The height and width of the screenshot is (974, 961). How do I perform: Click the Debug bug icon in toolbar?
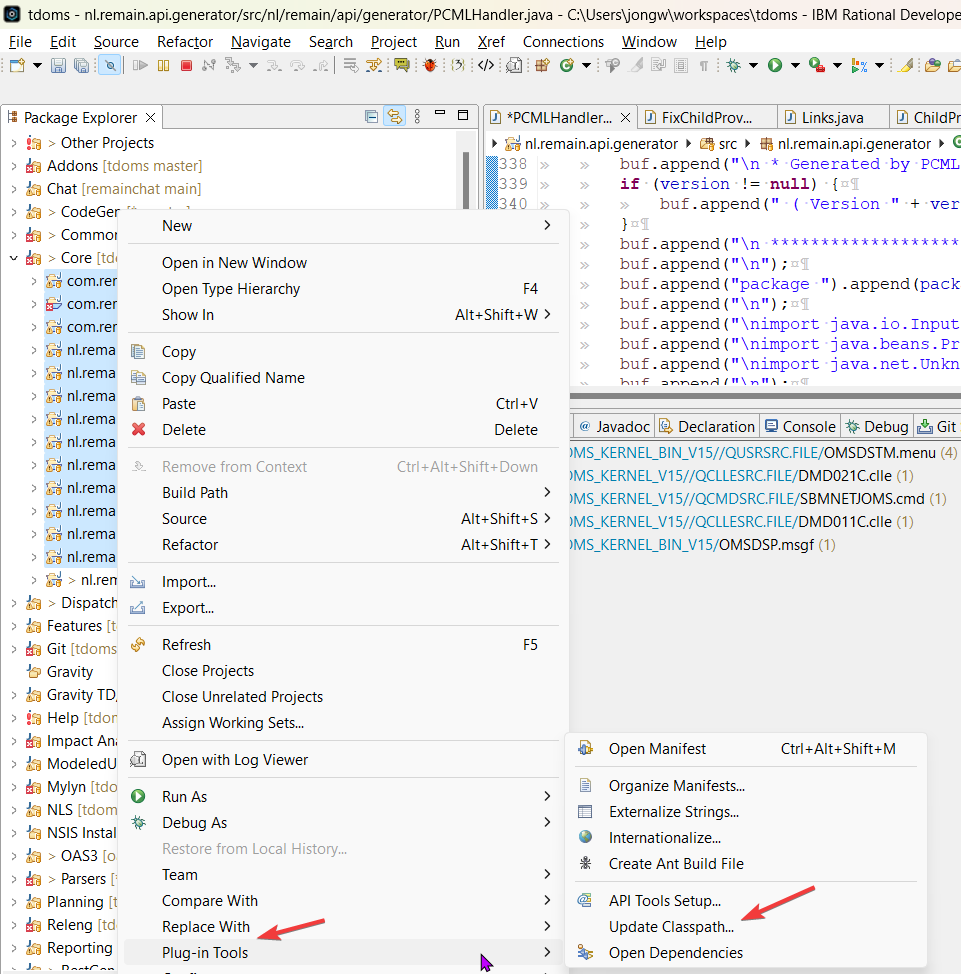[x=733, y=65]
